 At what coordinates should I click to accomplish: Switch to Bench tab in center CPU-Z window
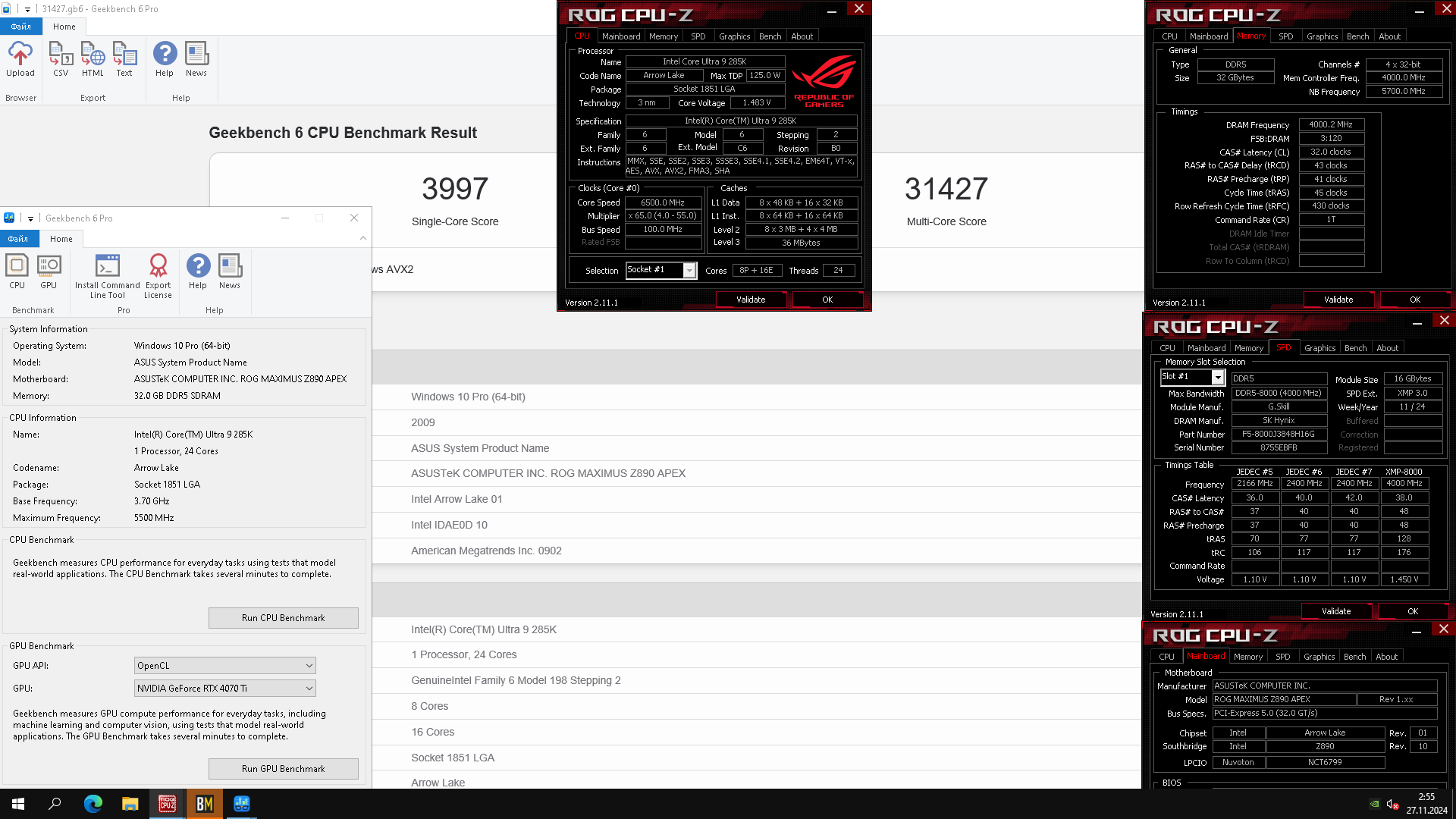[770, 36]
